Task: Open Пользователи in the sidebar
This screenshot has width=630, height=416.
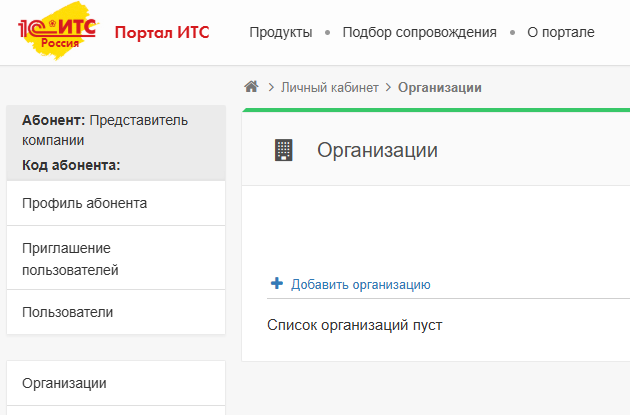Action: point(67,312)
